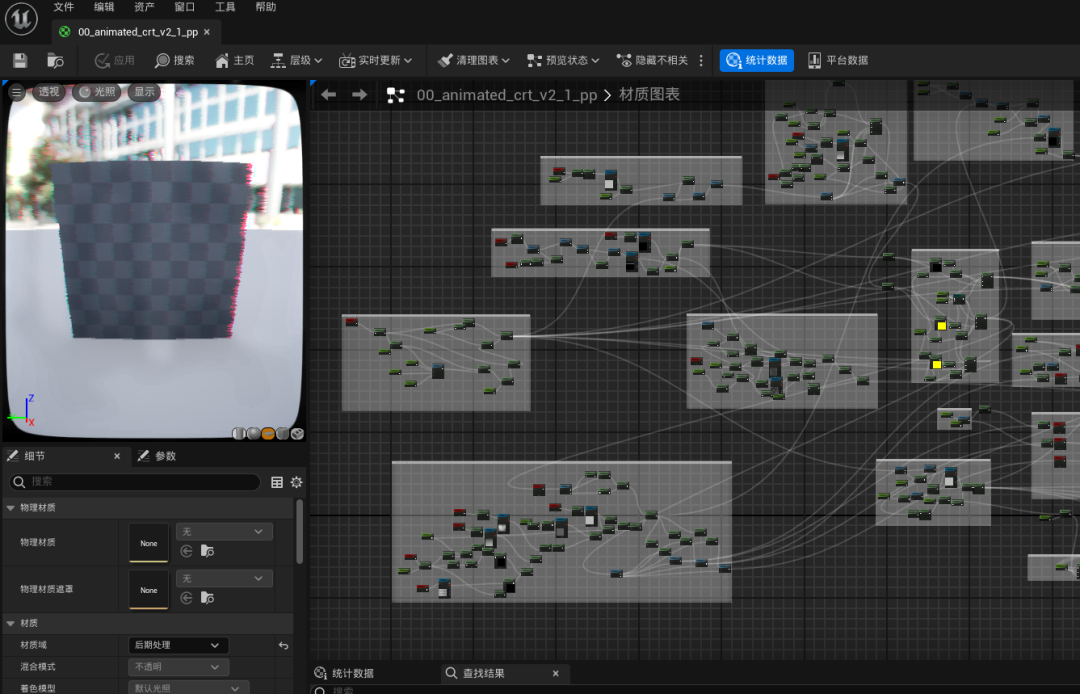Image resolution: width=1080 pixels, height=694 pixels.
Task: Set preview mesh to cube
Action: [x=282, y=433]
